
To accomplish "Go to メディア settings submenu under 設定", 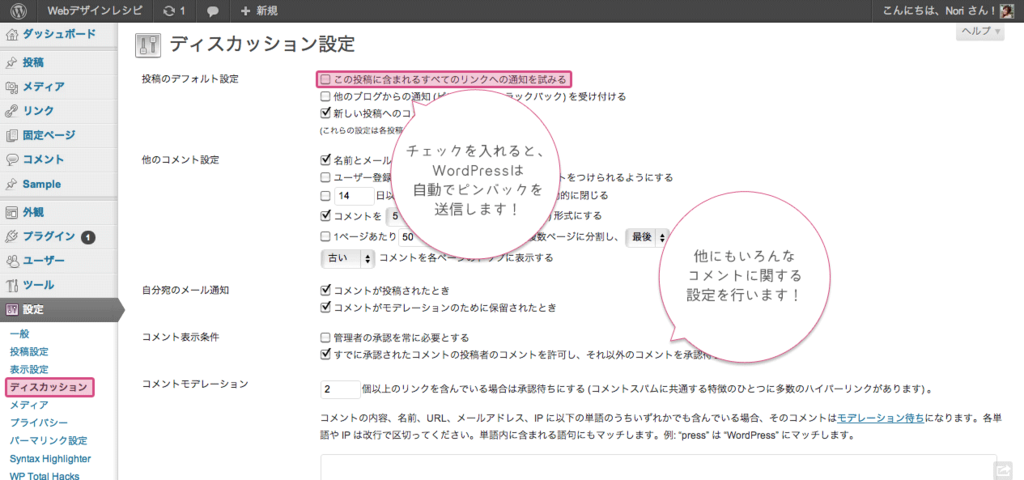I will click(x=29, y=405).
